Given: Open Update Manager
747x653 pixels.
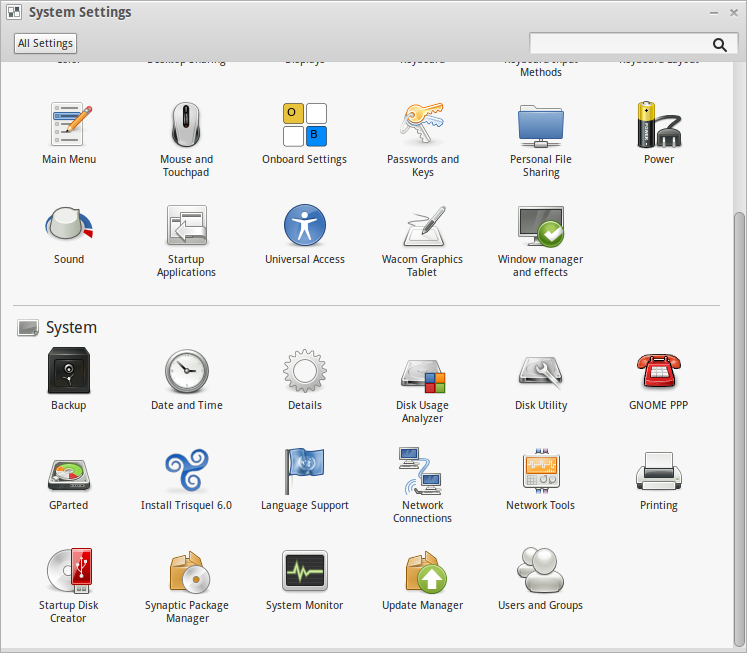Looking at the screenshot, I should [x=422, y=572].
